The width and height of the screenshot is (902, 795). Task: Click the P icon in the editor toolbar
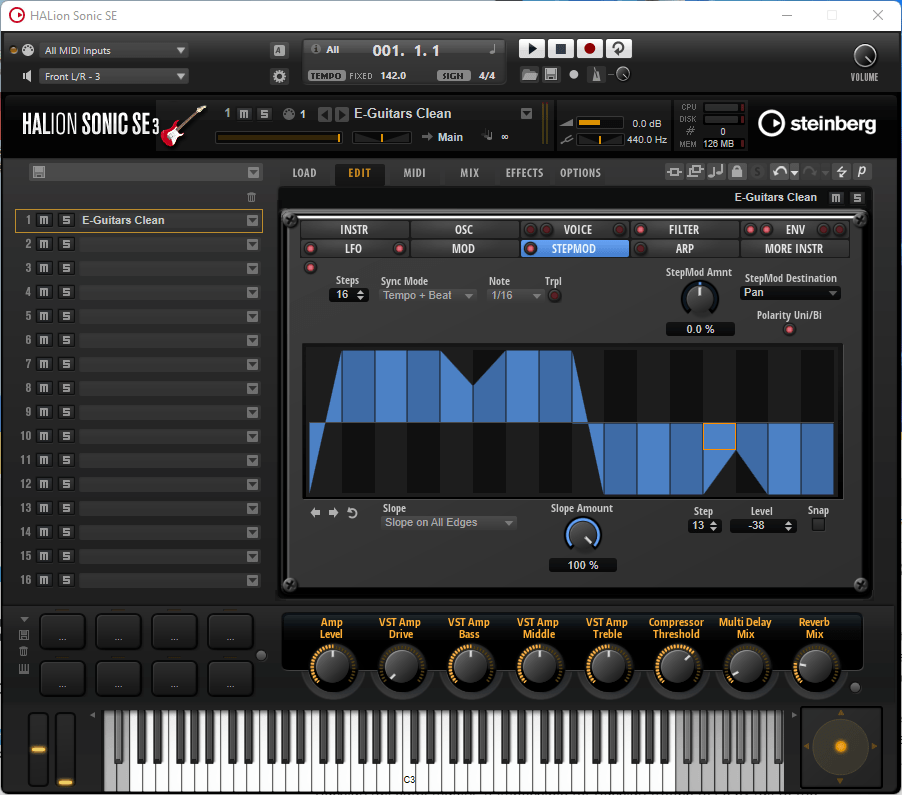[862, 171]
